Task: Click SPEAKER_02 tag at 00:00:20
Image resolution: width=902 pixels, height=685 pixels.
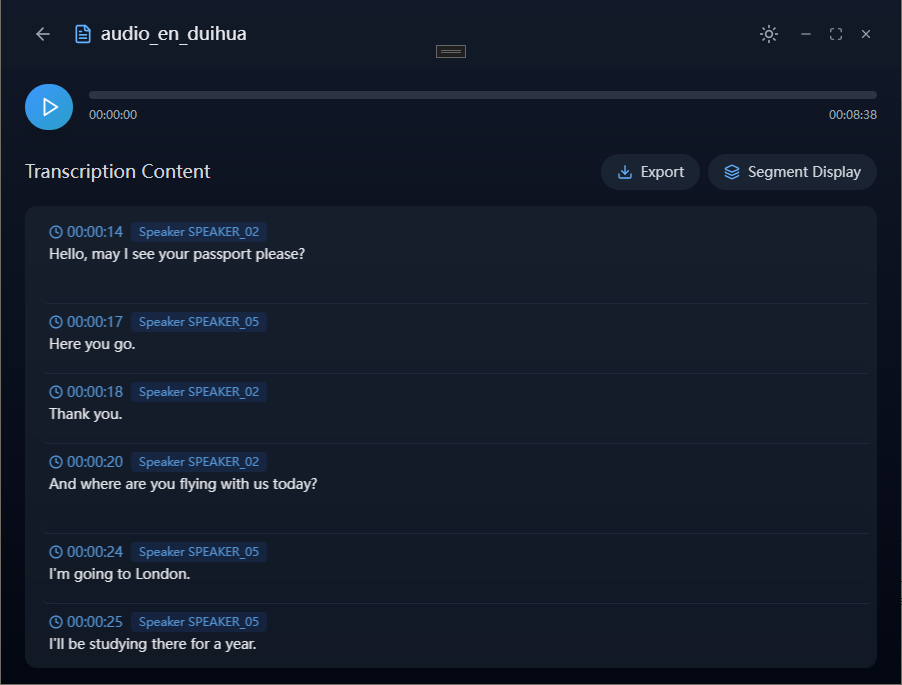Action: [x=199, y=462]
